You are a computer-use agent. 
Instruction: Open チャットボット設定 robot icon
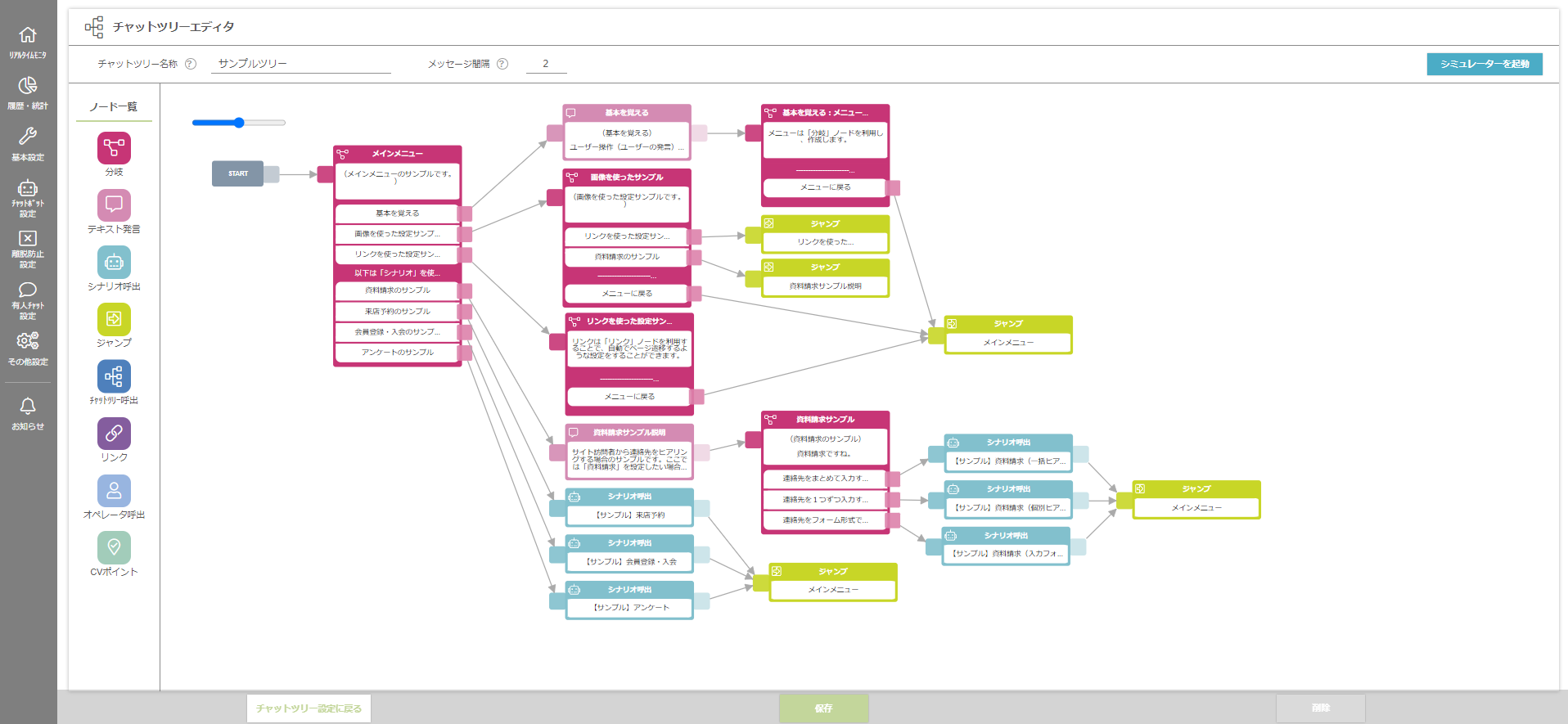tap(28, 187)
